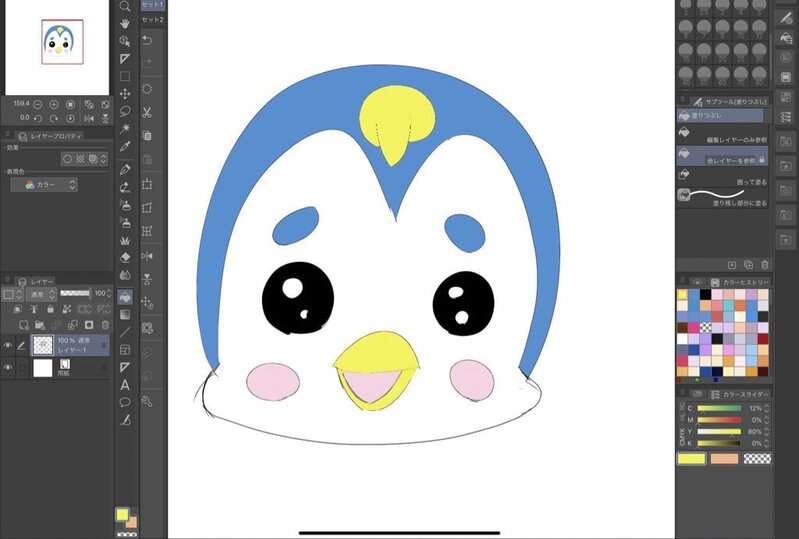Toggle Set as Reference Layer lighthouse icon

(x=34, y=309)
